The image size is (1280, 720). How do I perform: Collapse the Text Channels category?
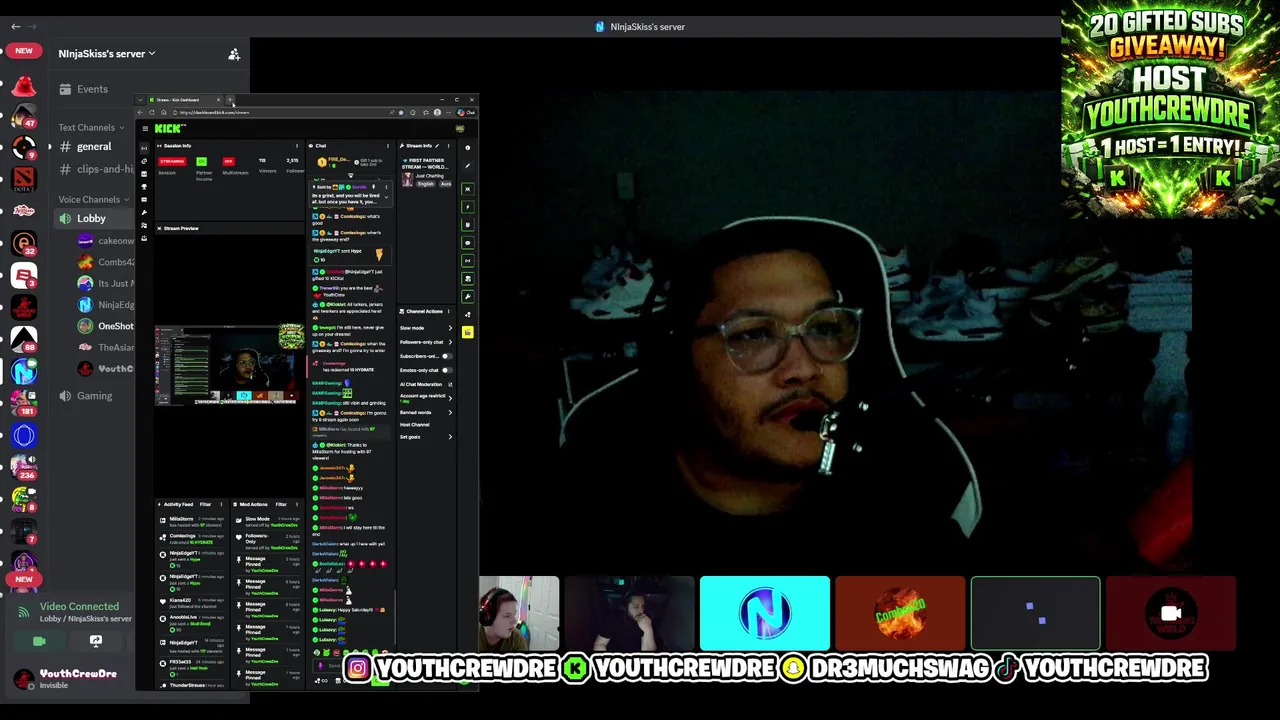point(91,127)
